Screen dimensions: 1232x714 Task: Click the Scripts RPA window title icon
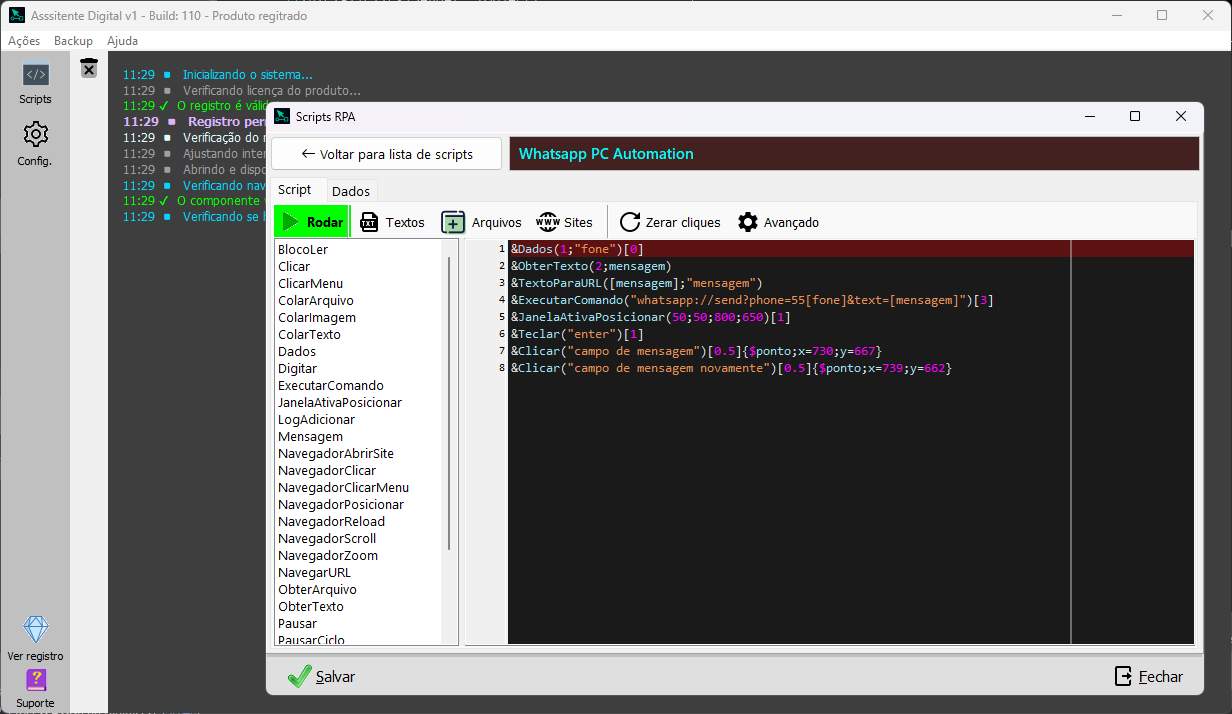coord(282,116)
